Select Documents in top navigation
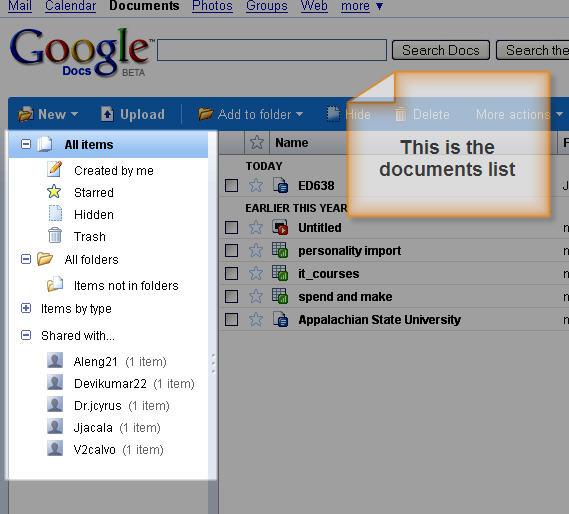 coord(144,6)
